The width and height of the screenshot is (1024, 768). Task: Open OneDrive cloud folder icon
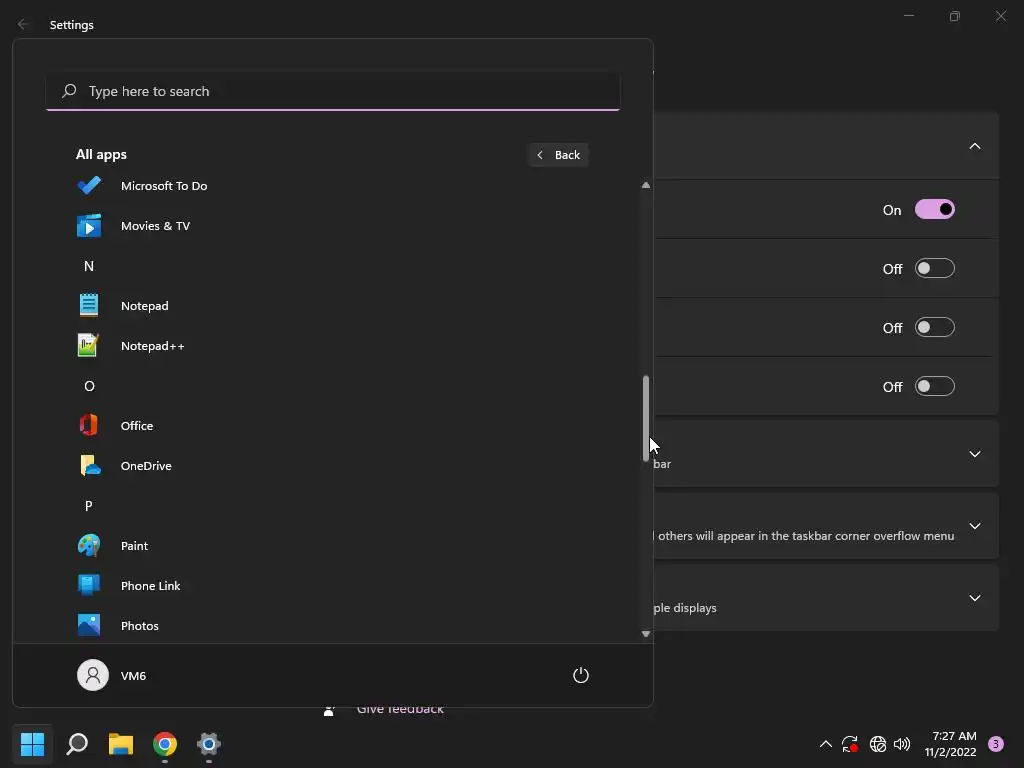pos(89,466)
